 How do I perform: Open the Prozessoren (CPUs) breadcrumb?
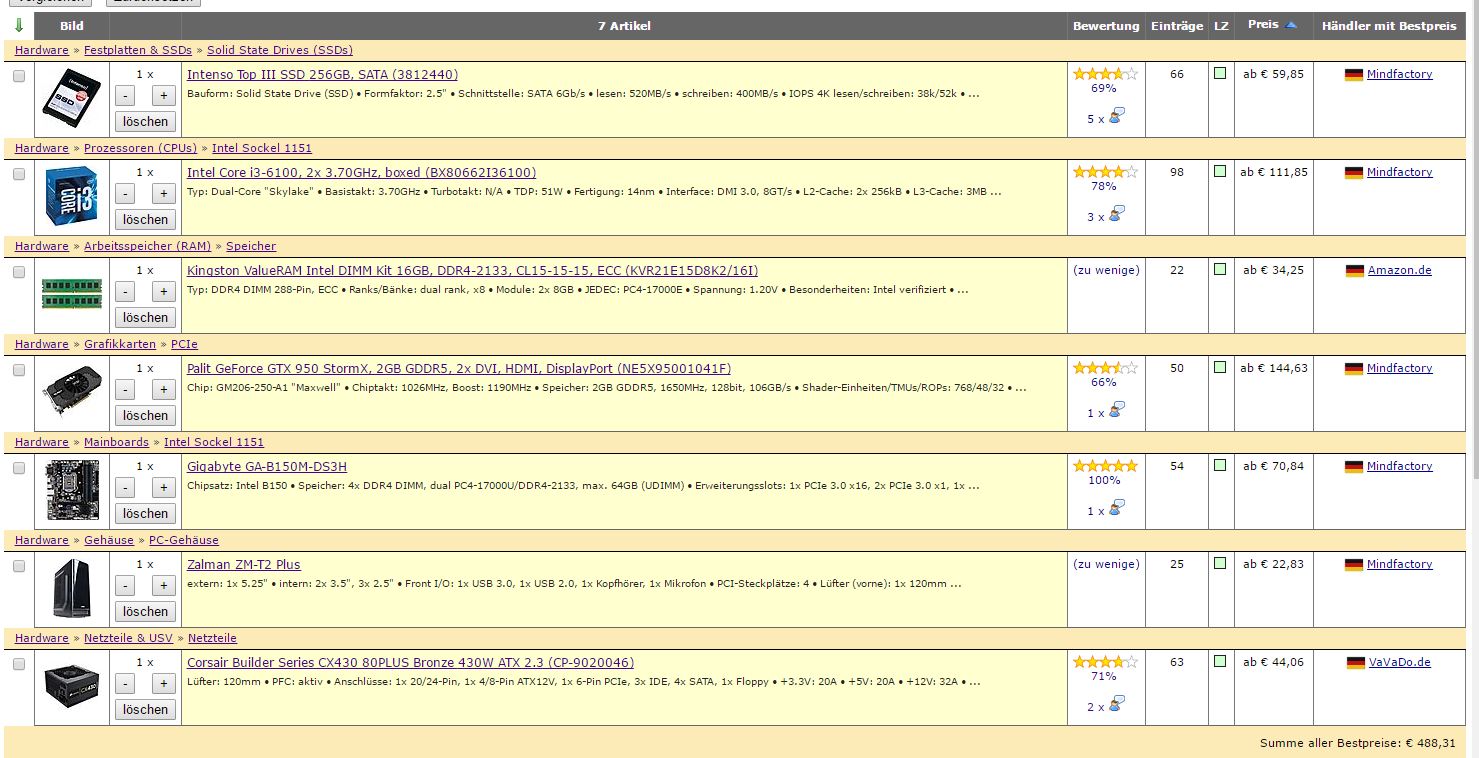coord(141,148)
